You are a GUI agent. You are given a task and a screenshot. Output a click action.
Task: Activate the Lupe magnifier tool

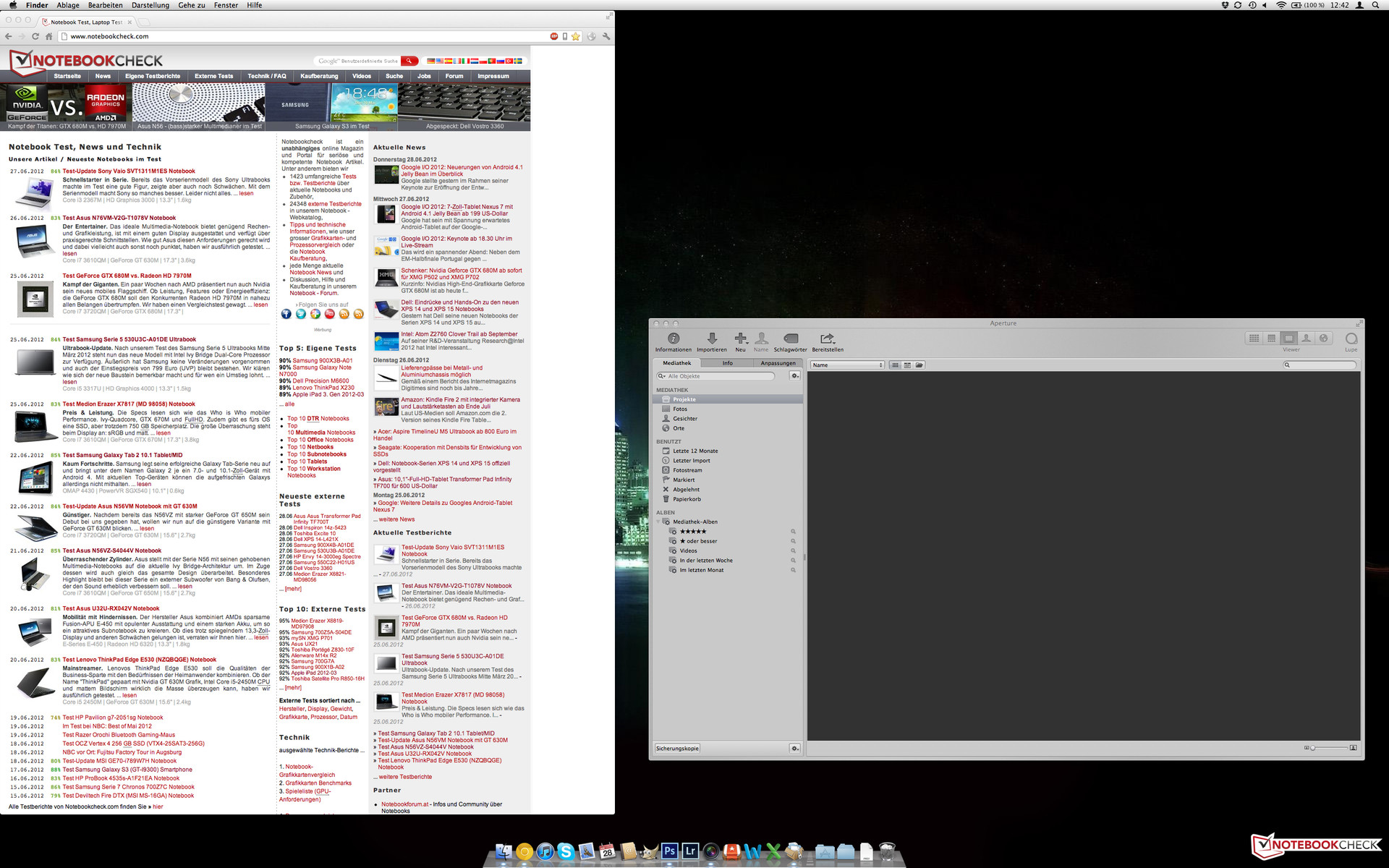1351,339
